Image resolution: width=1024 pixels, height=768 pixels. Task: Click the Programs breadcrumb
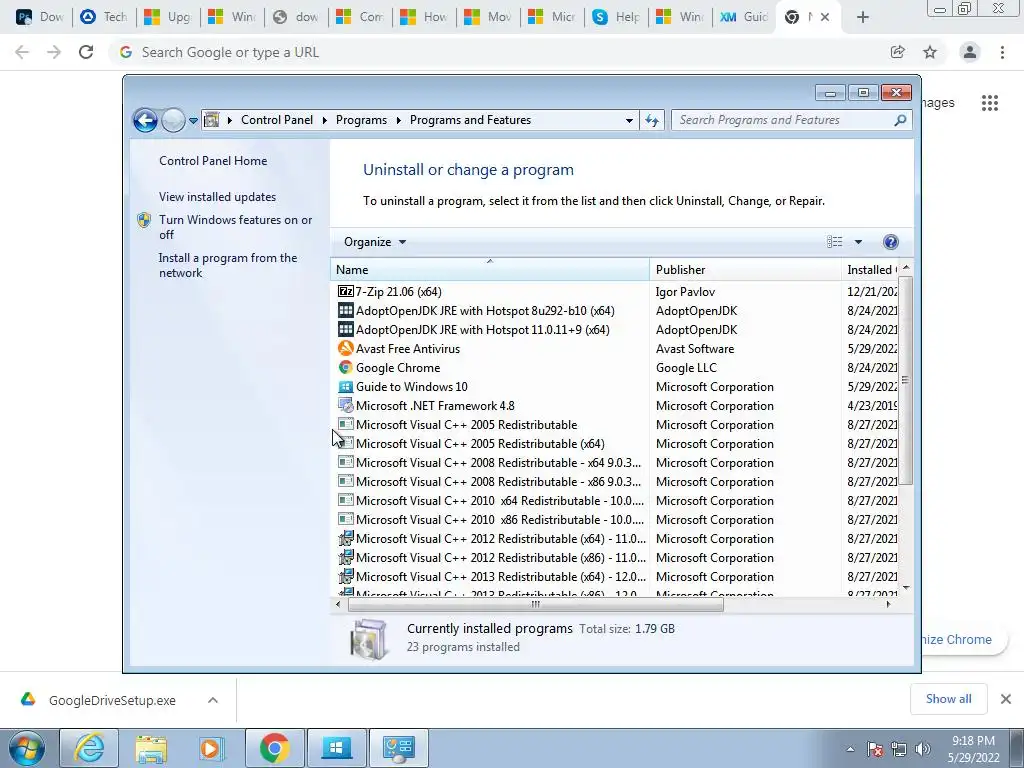[x=361, y=120]
